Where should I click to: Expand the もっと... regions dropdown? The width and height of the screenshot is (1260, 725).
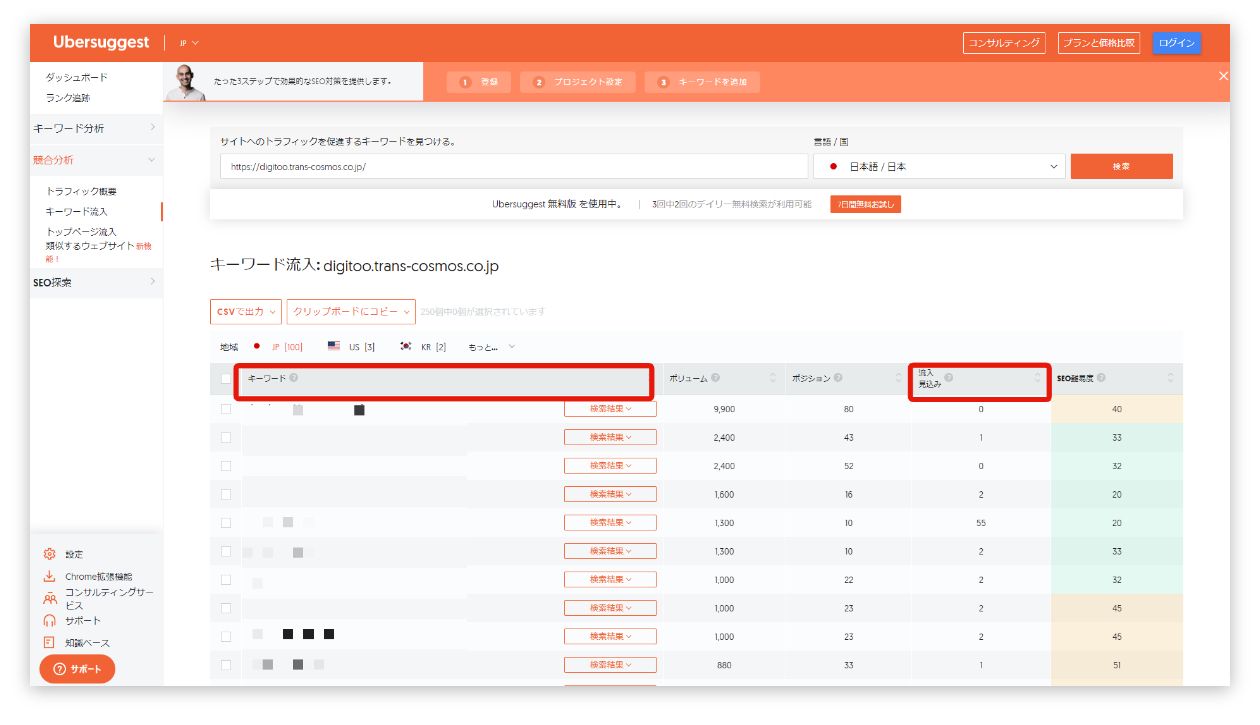tap(492, 346)
